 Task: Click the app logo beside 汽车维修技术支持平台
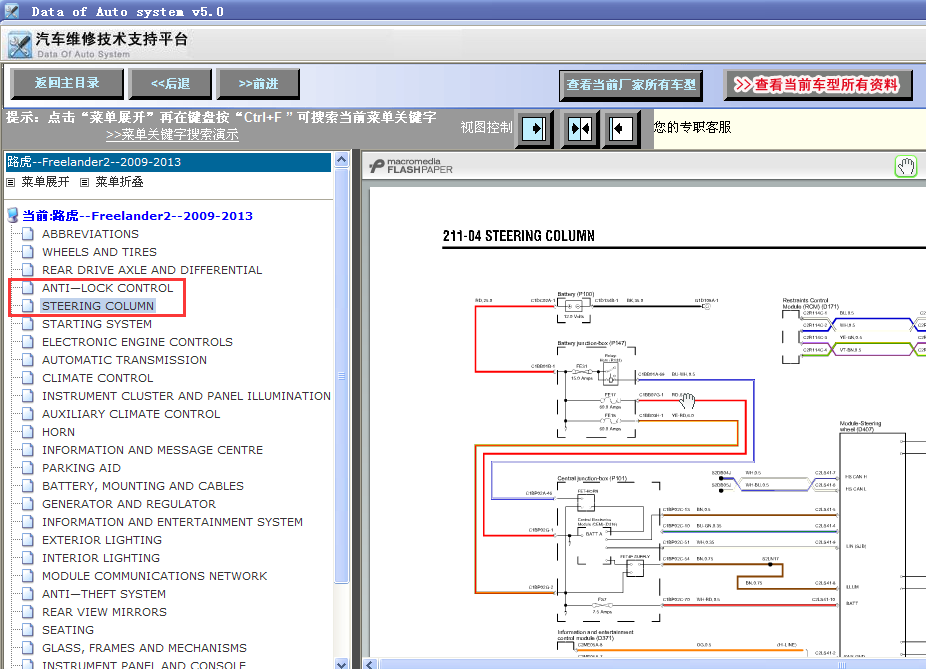pos(20,45)
